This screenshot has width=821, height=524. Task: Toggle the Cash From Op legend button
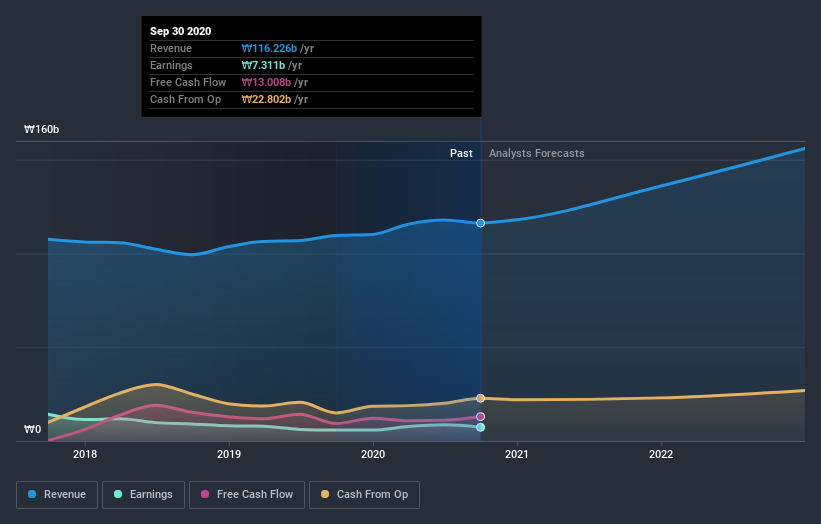[x=364, y=495]
